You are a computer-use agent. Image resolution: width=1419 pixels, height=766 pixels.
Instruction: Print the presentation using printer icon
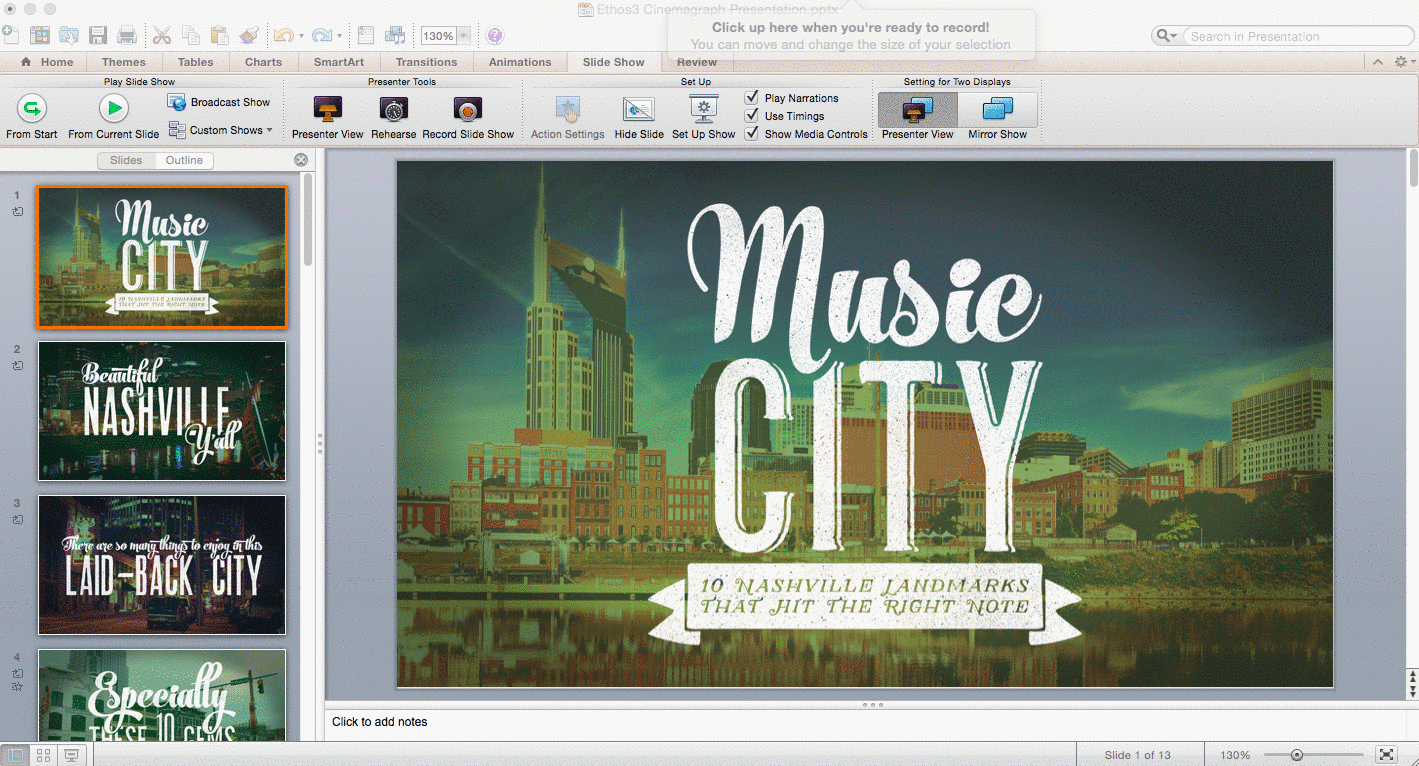(127, 35)
